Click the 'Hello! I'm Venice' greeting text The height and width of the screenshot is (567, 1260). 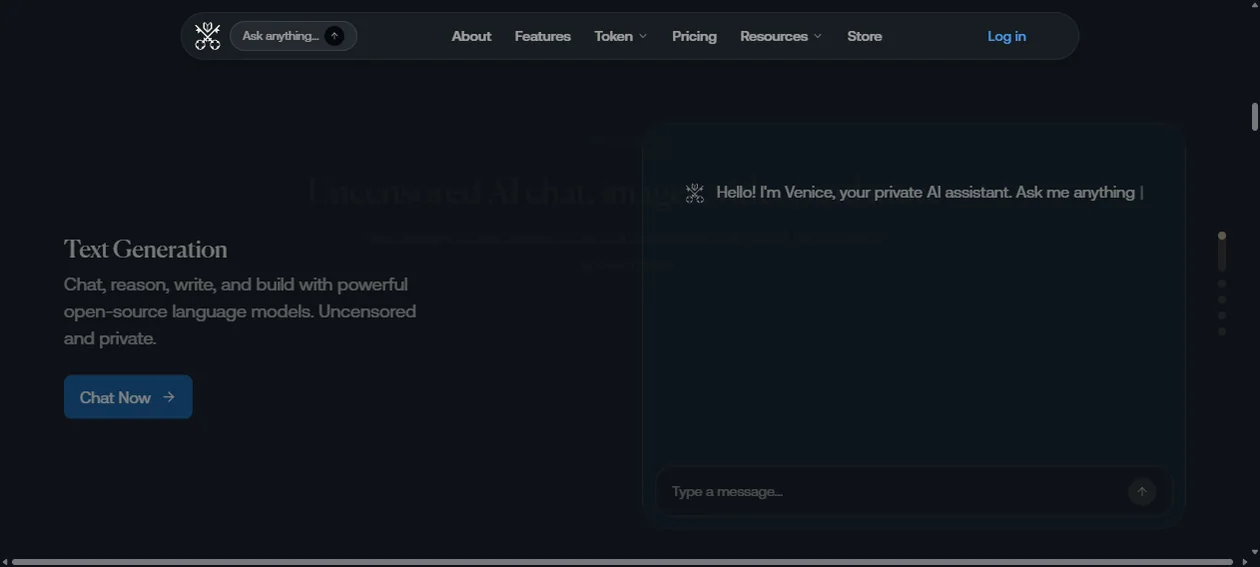click(926, 192)
